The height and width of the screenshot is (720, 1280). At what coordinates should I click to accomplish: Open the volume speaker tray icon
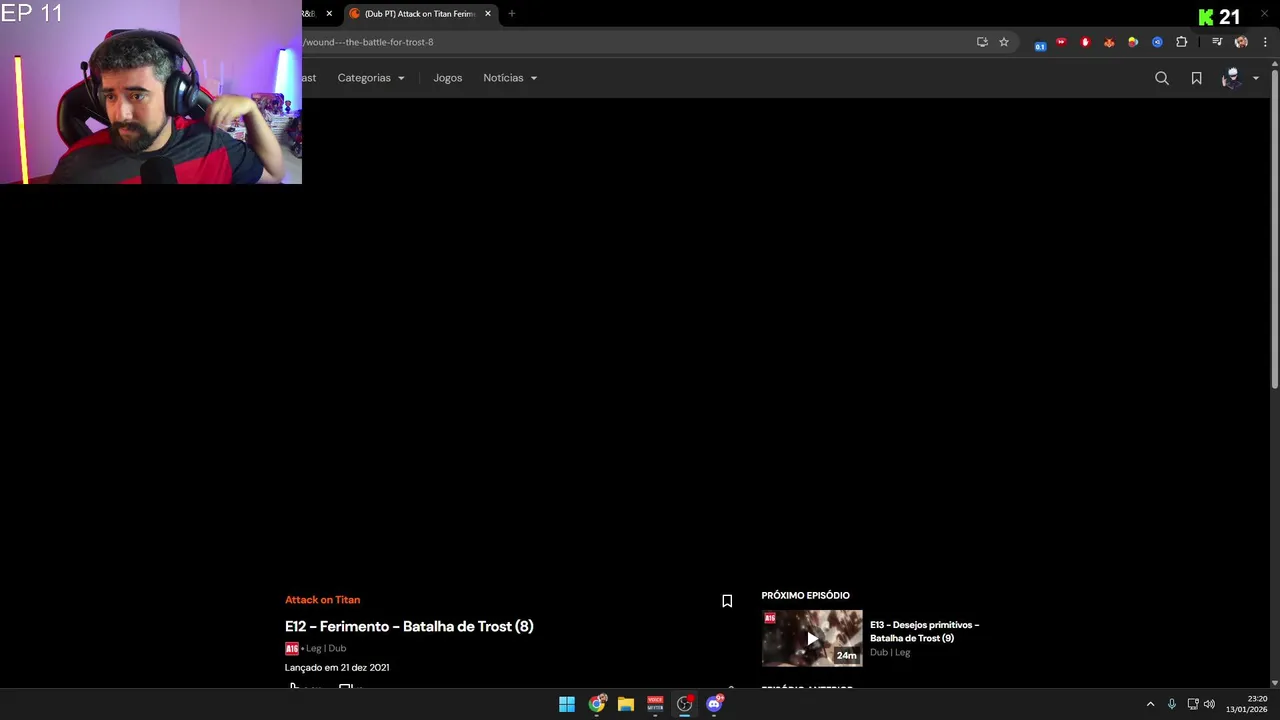[x=1209, y=704]
